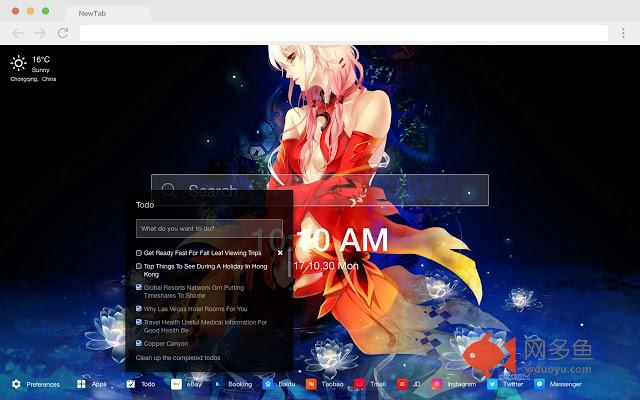Click the '17.10.30 Mon' date text
The height and width of the screenshot is (400, 640).
point(326,266)
